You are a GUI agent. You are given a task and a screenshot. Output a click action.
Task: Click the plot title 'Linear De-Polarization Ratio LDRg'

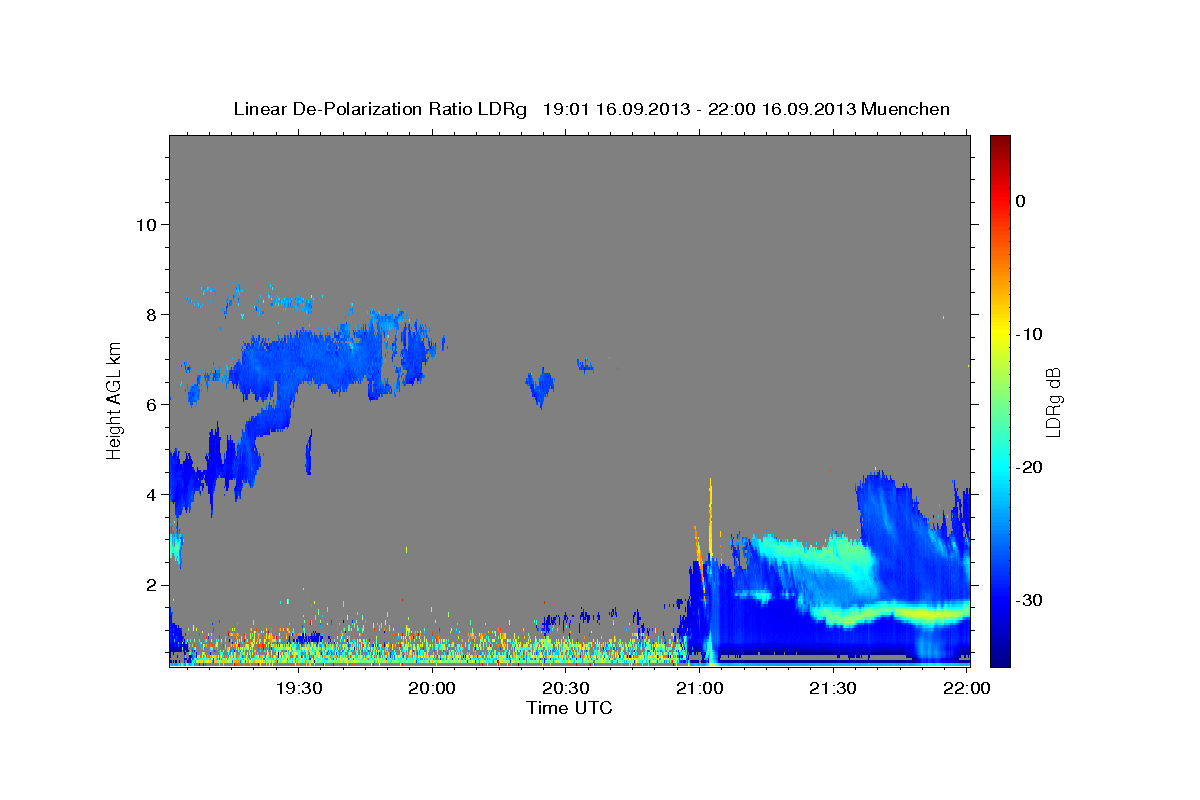(x=380, y=109)
